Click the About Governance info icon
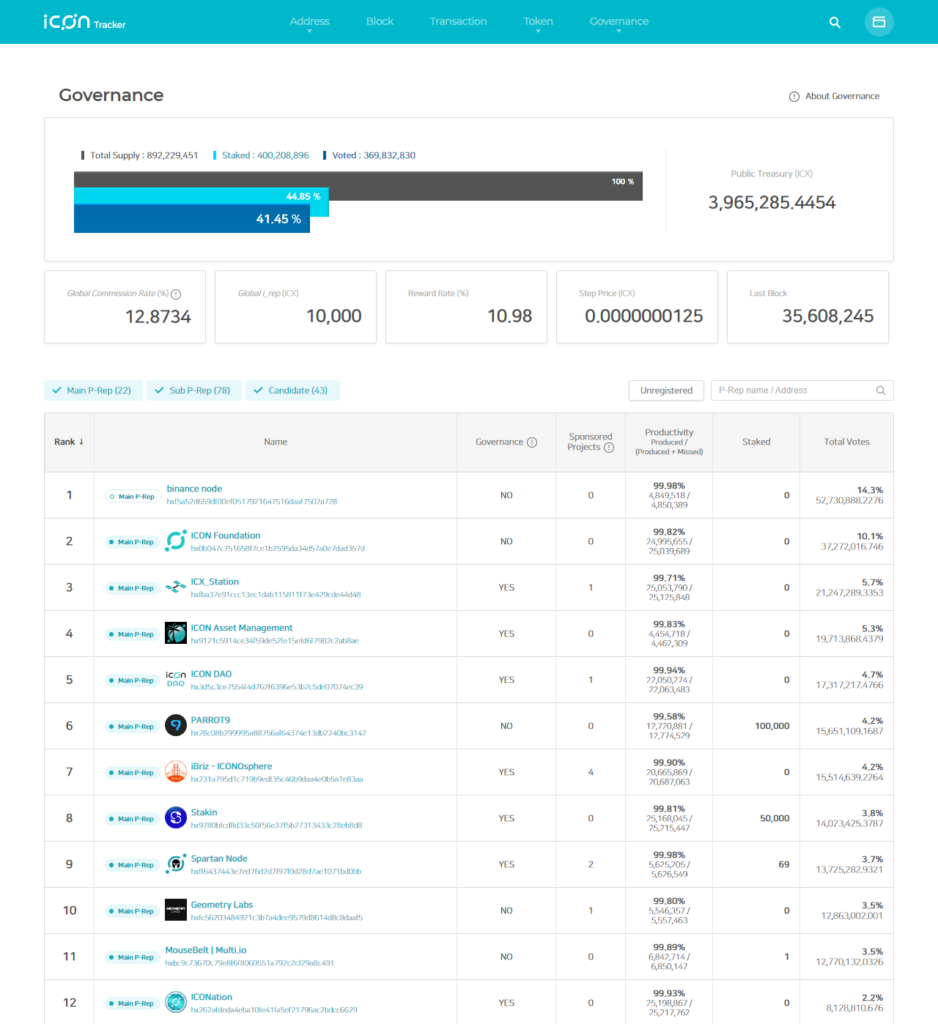 (794, 97)
